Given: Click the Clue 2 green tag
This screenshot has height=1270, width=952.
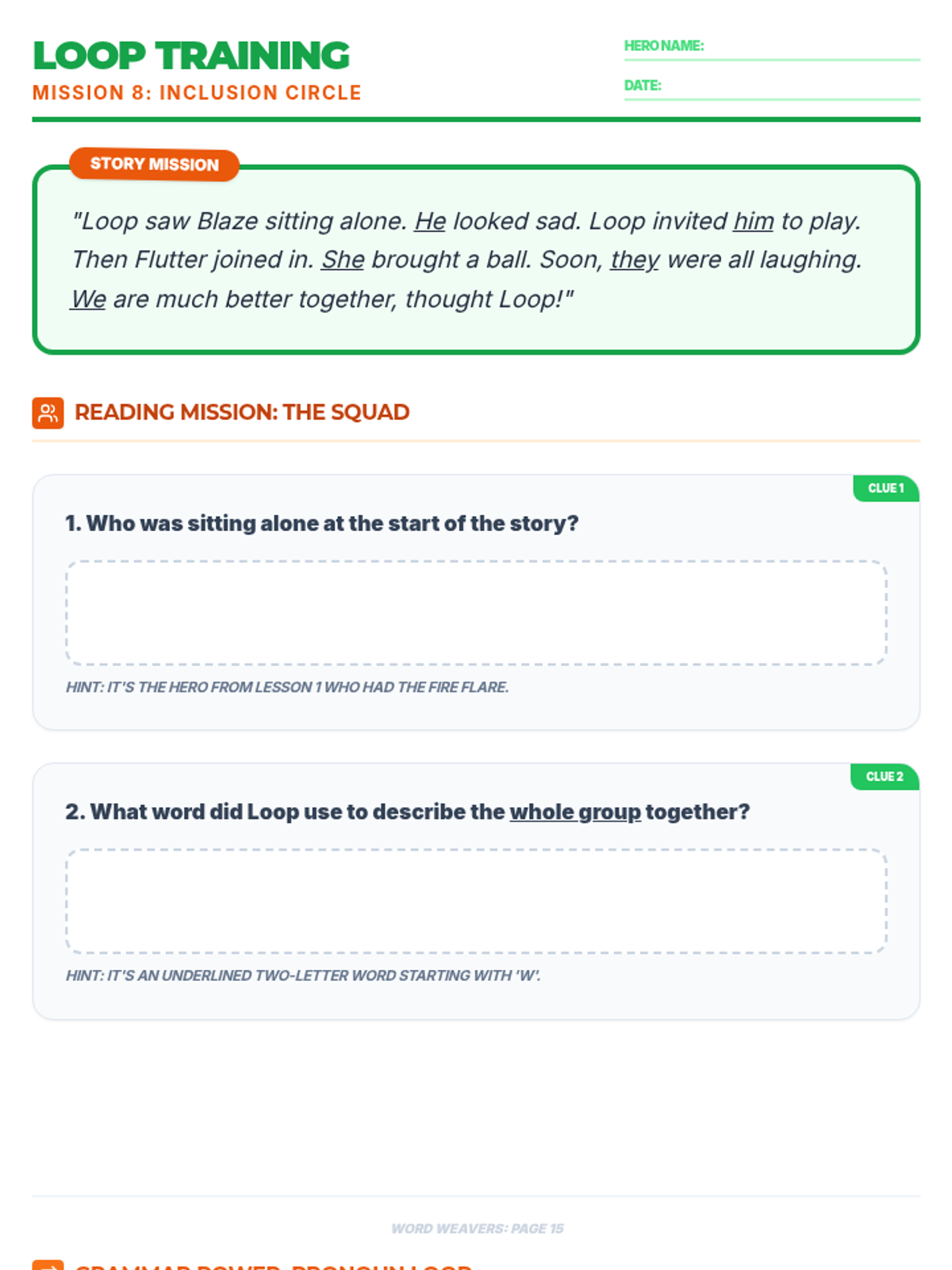Looking at the screenshot, I should 885,776.
